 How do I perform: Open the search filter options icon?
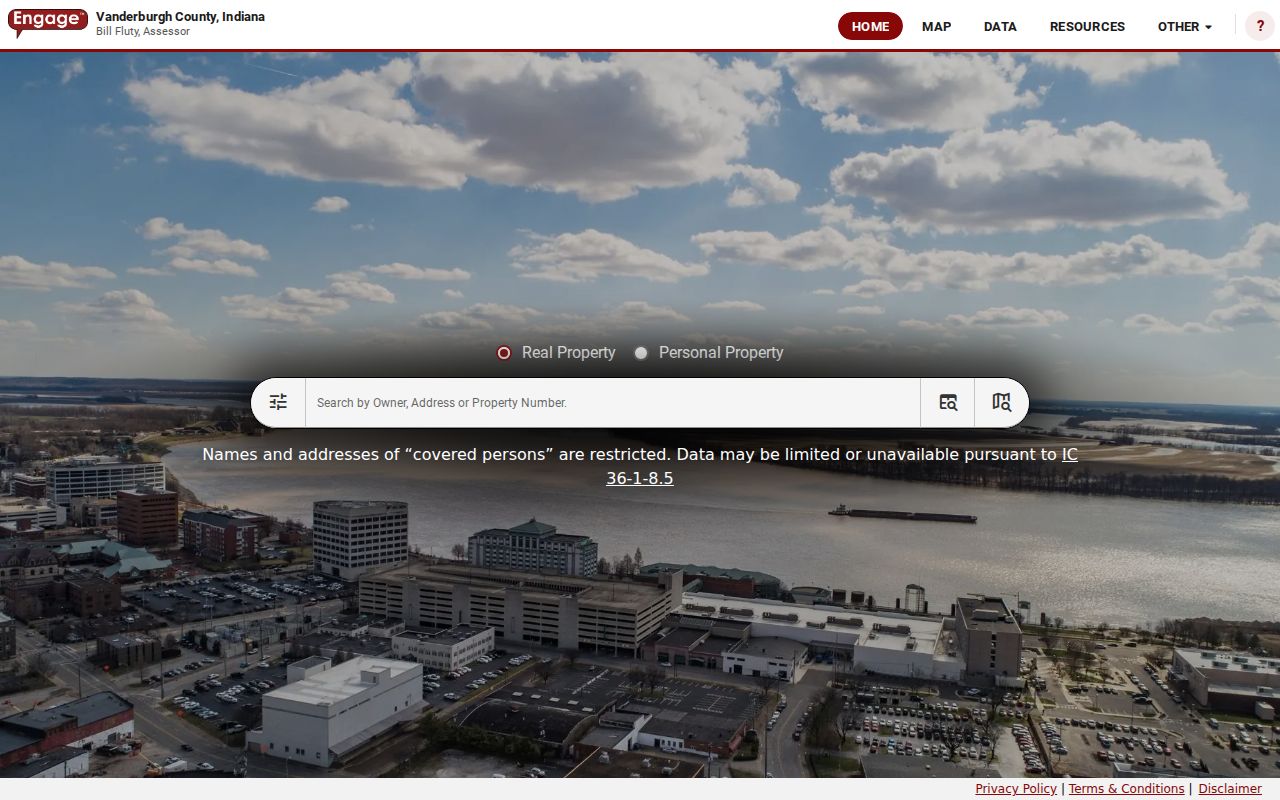pos(278,402)
